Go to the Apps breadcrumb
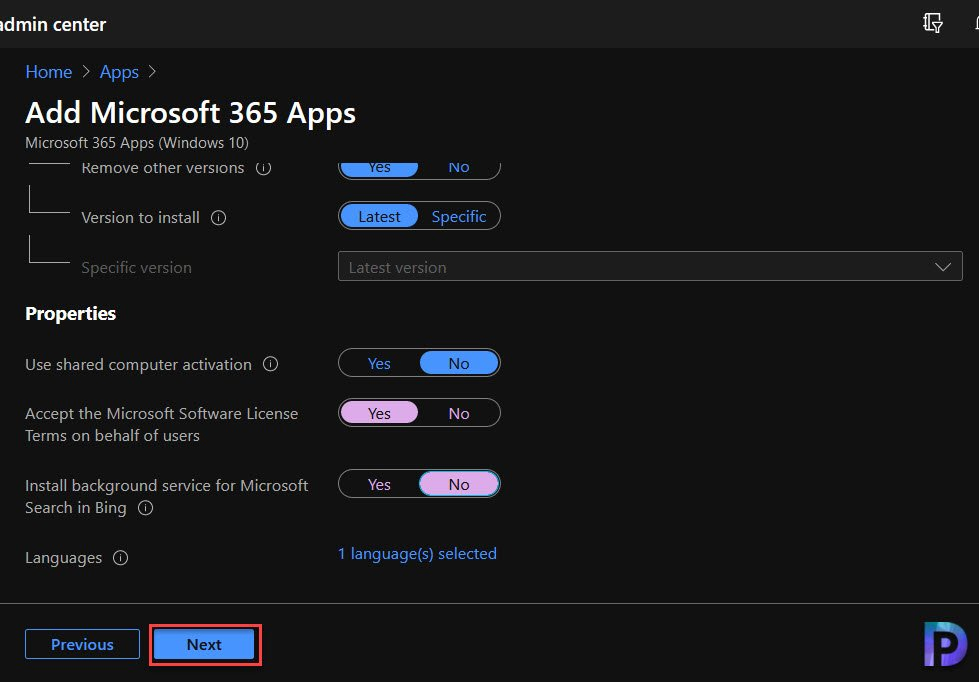The image size is (979, 682). [x=119, y=72]
